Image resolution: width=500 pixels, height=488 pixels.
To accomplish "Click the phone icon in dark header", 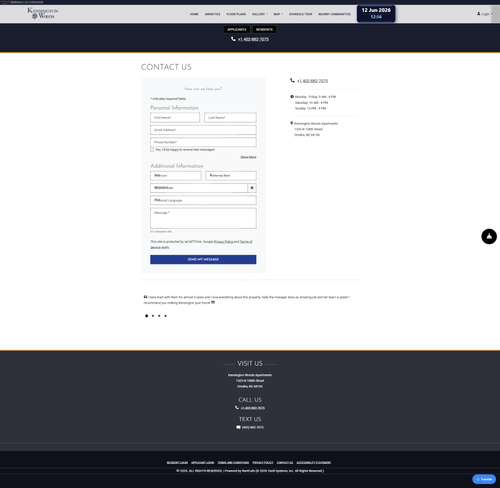I will (x=233, y=39).
